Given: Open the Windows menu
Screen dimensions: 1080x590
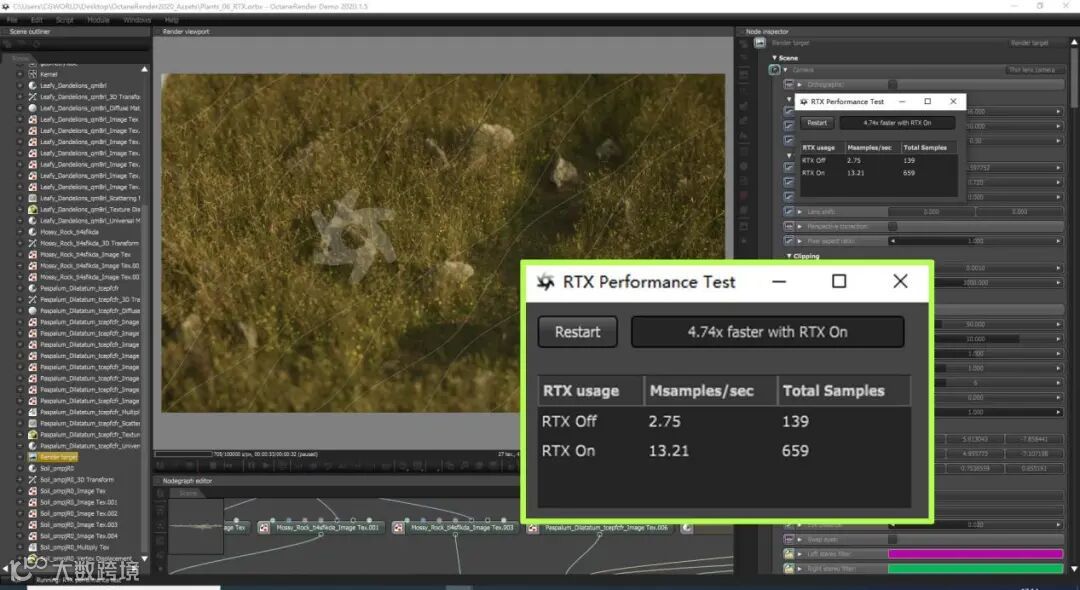Looking at the screenshot, I should point(137,20).
